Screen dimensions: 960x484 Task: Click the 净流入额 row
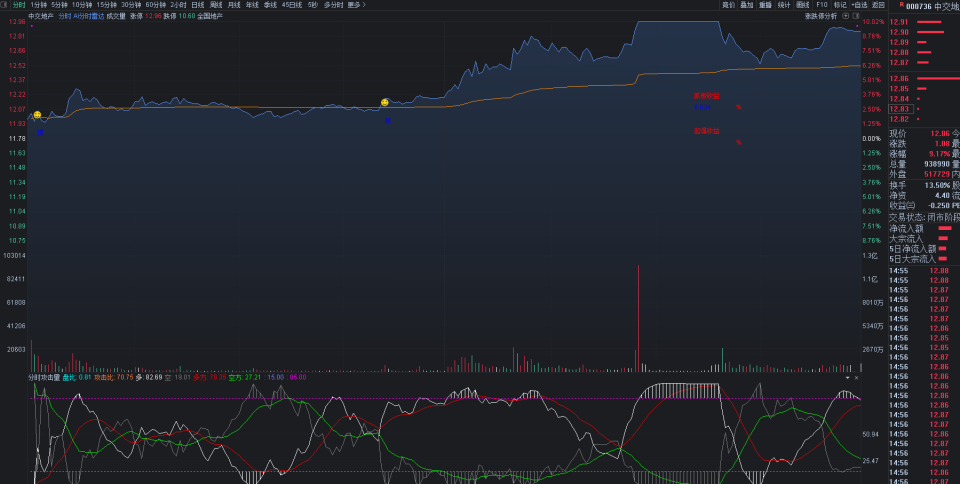(924, 228)
